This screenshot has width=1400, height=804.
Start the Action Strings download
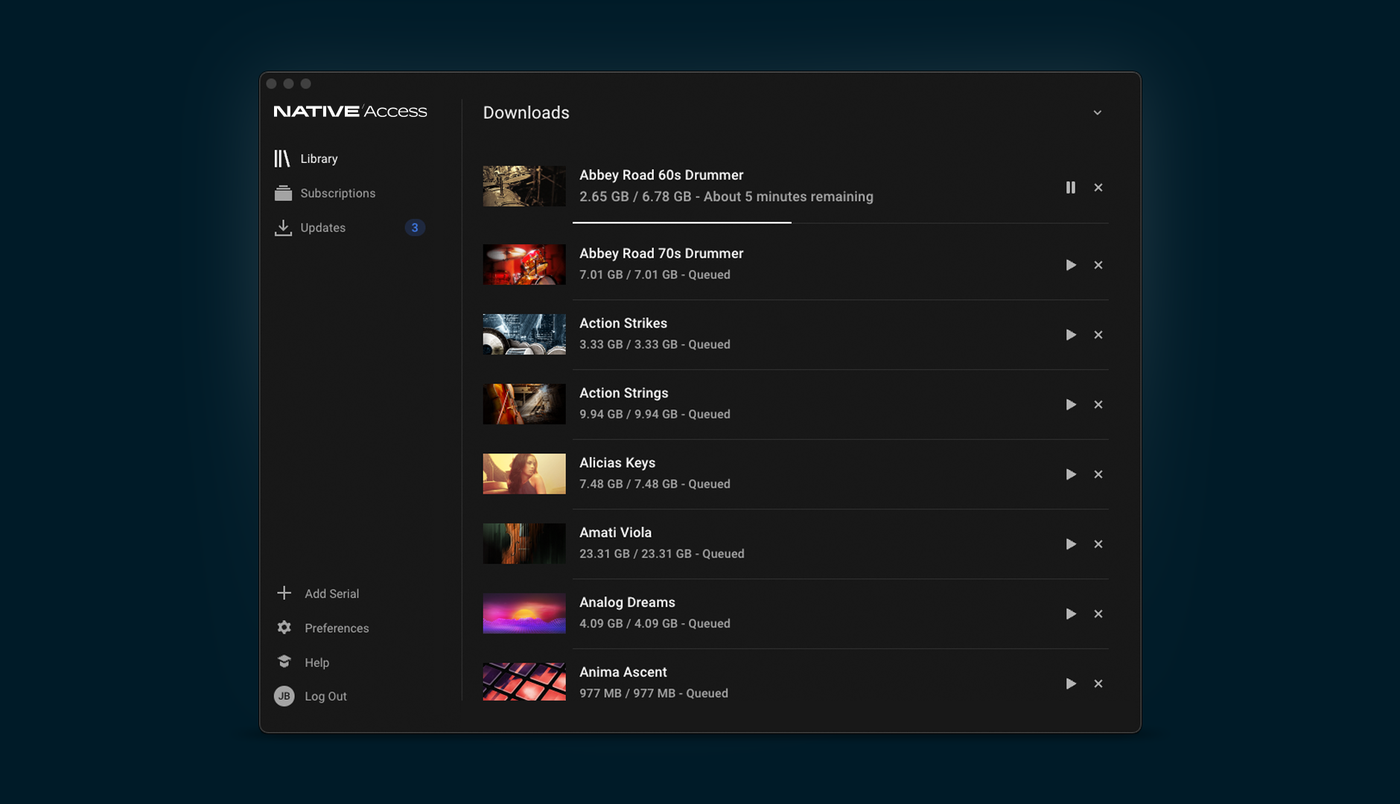pyautogui.click(x=1071, y=405)
